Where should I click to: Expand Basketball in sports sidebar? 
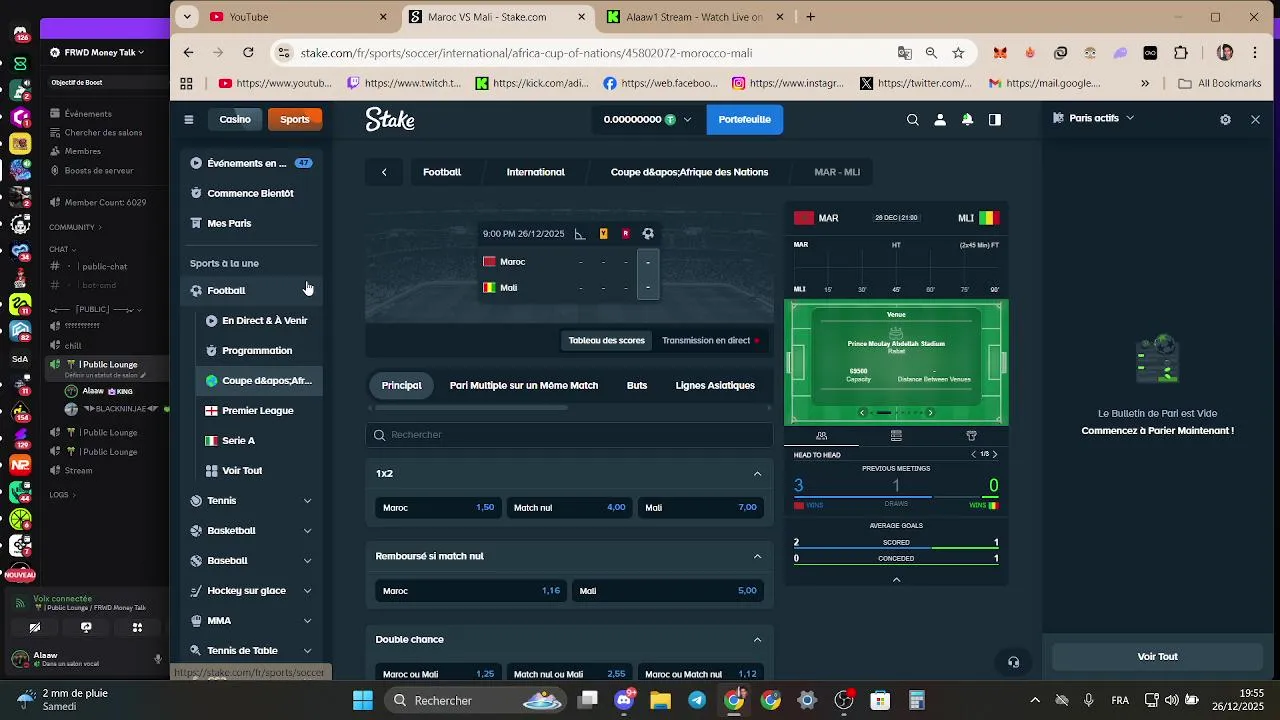(307, 531)
